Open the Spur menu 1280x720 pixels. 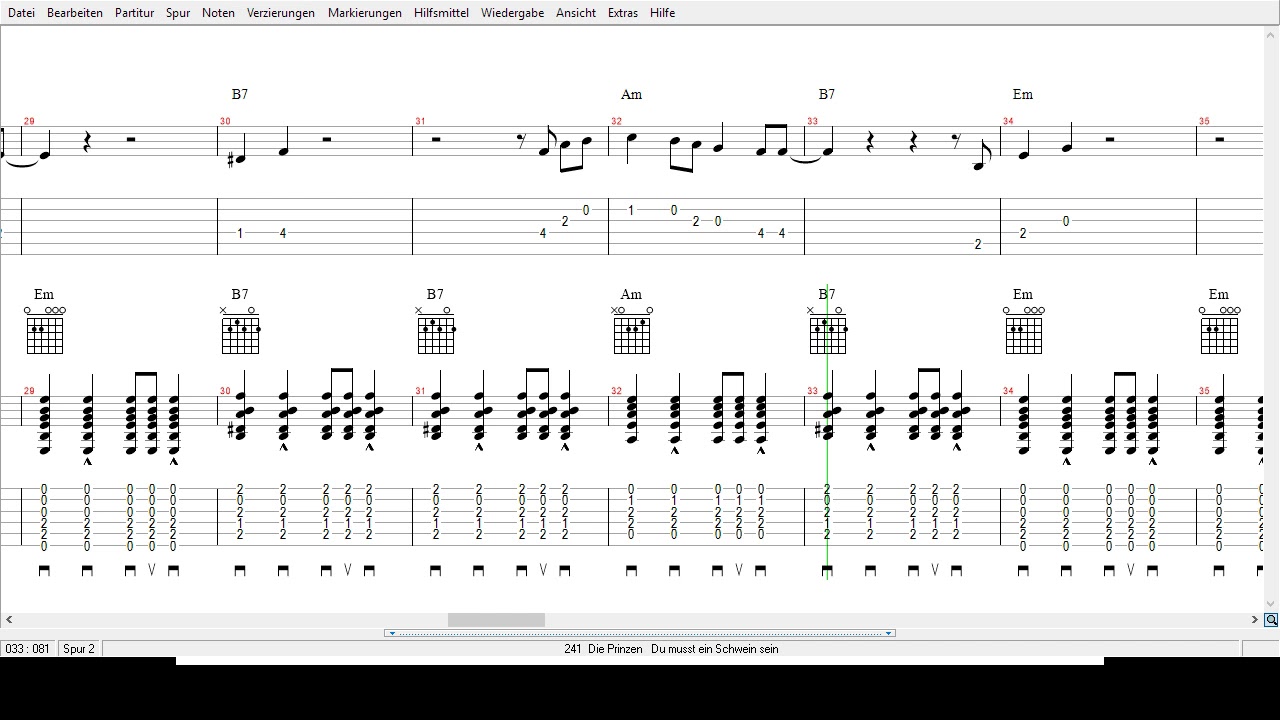click(x=178, y=13)
